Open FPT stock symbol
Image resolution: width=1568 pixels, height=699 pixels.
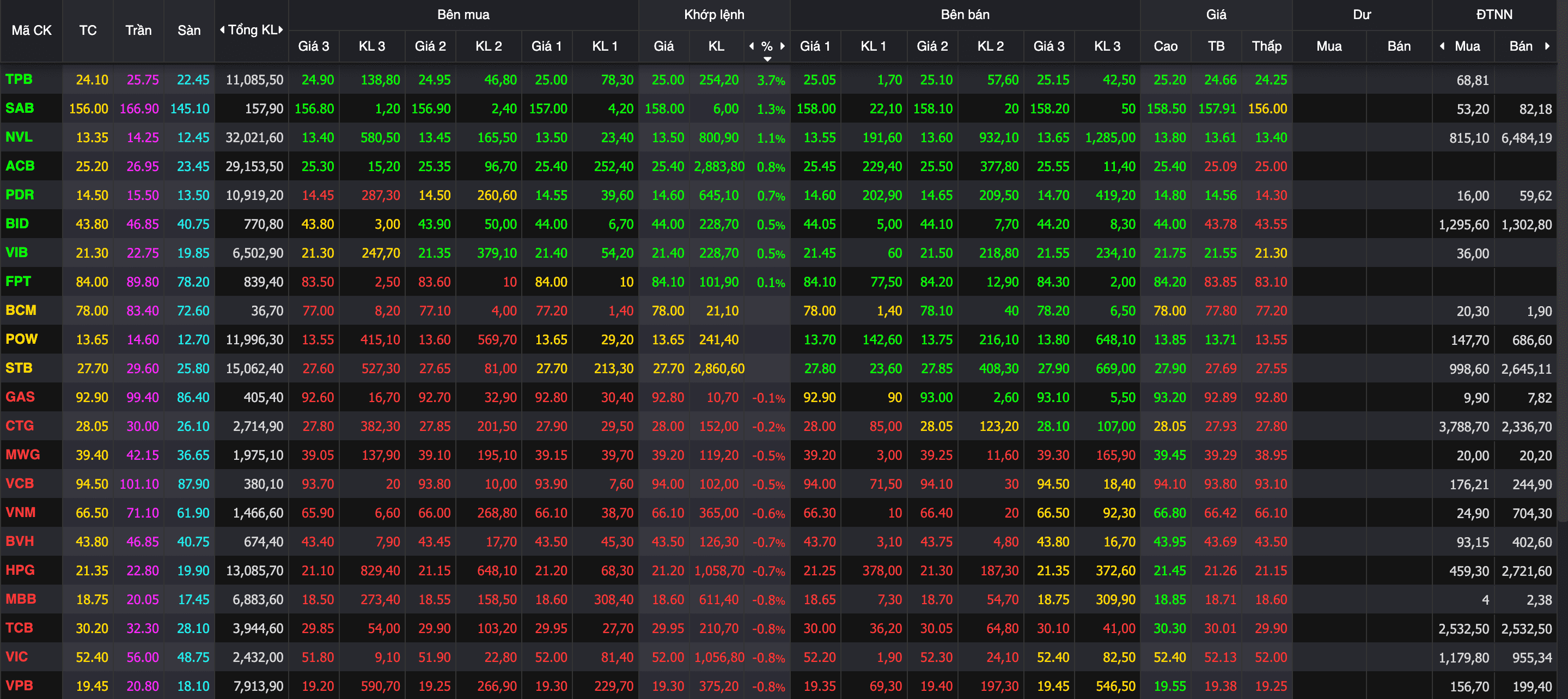coord(19,281)
